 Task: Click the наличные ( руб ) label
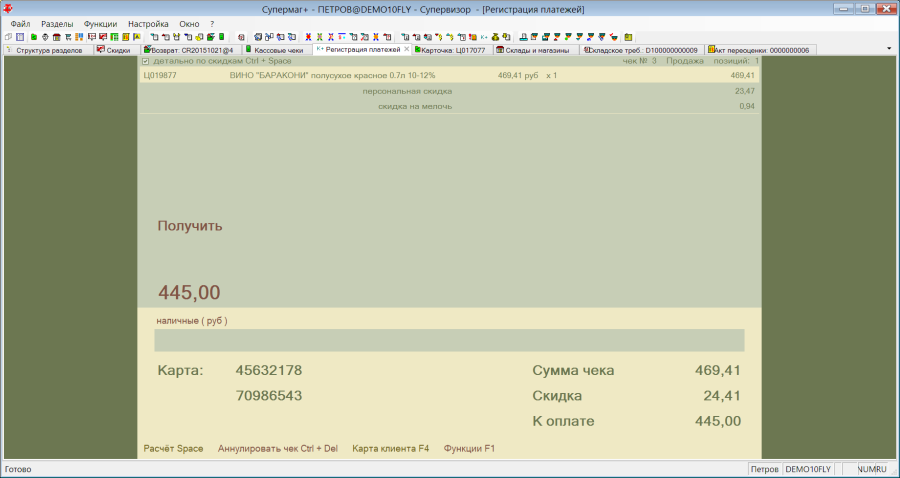(192, 321)
